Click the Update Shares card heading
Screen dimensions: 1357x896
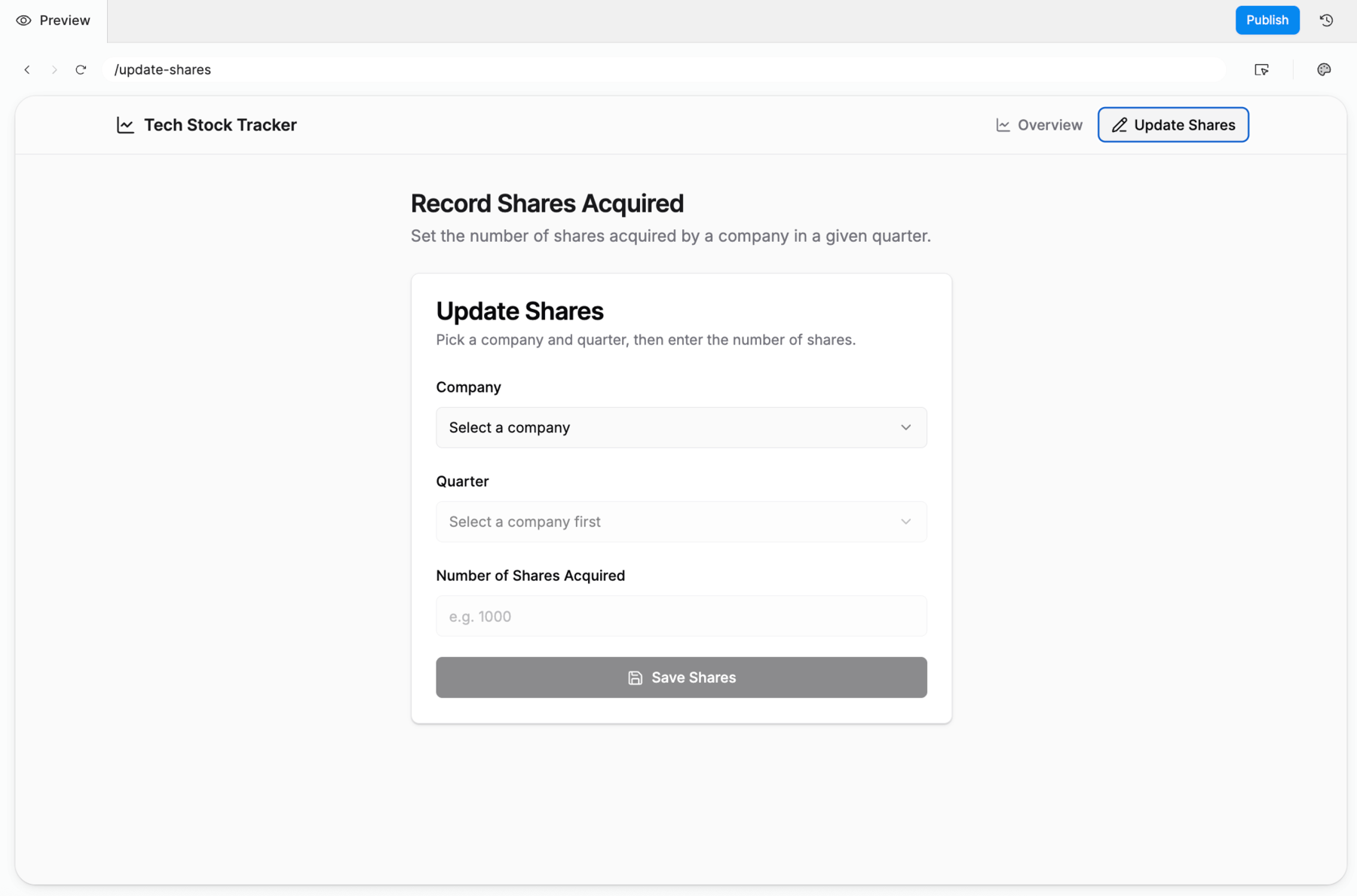pos(519,311)
